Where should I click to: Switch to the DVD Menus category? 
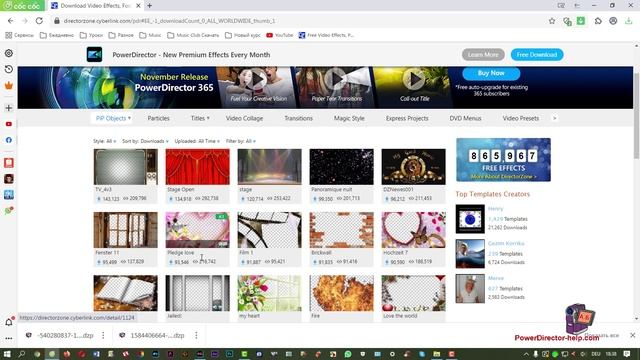(465, 118)
